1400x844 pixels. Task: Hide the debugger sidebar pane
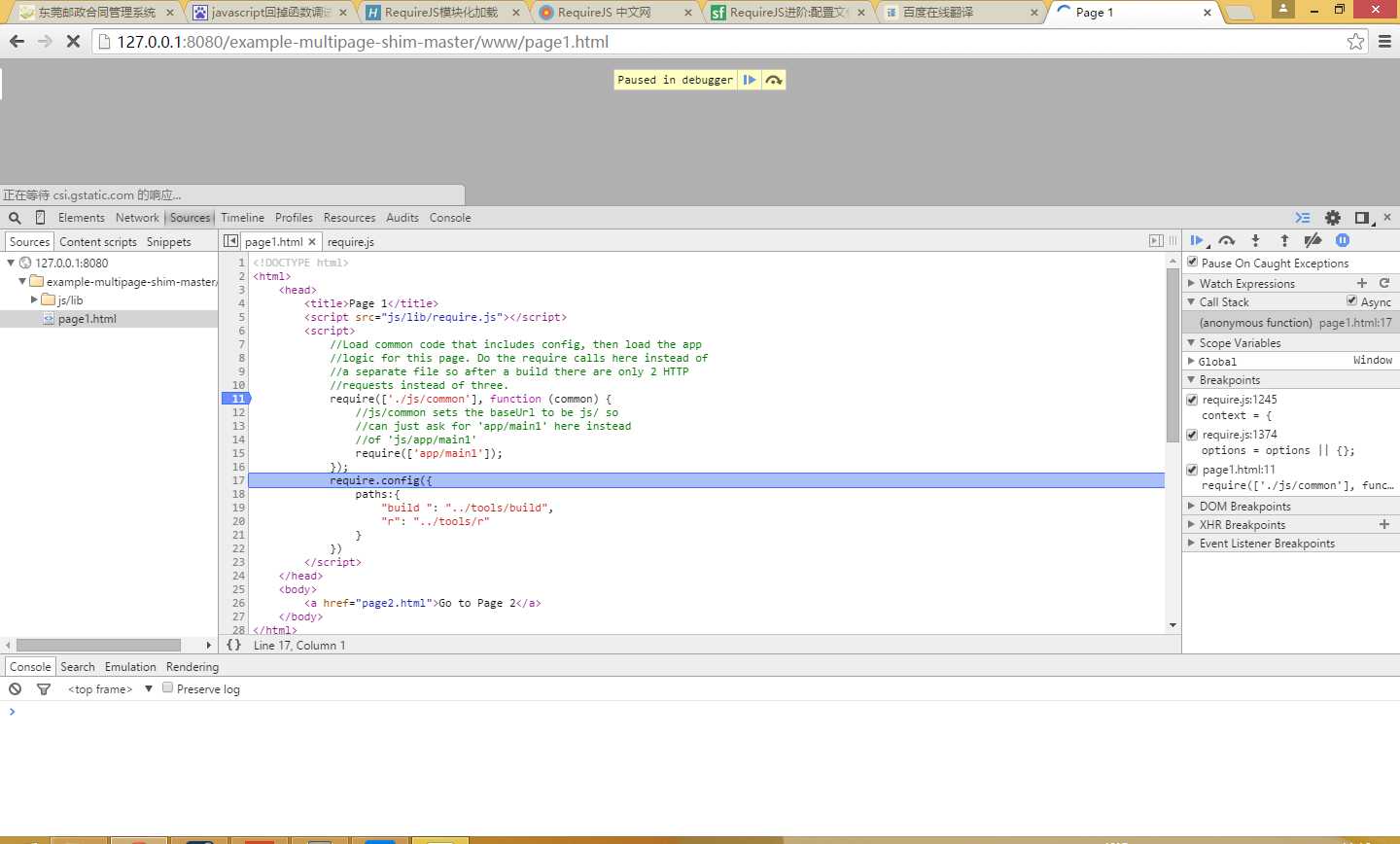[x=1156, y=241]
